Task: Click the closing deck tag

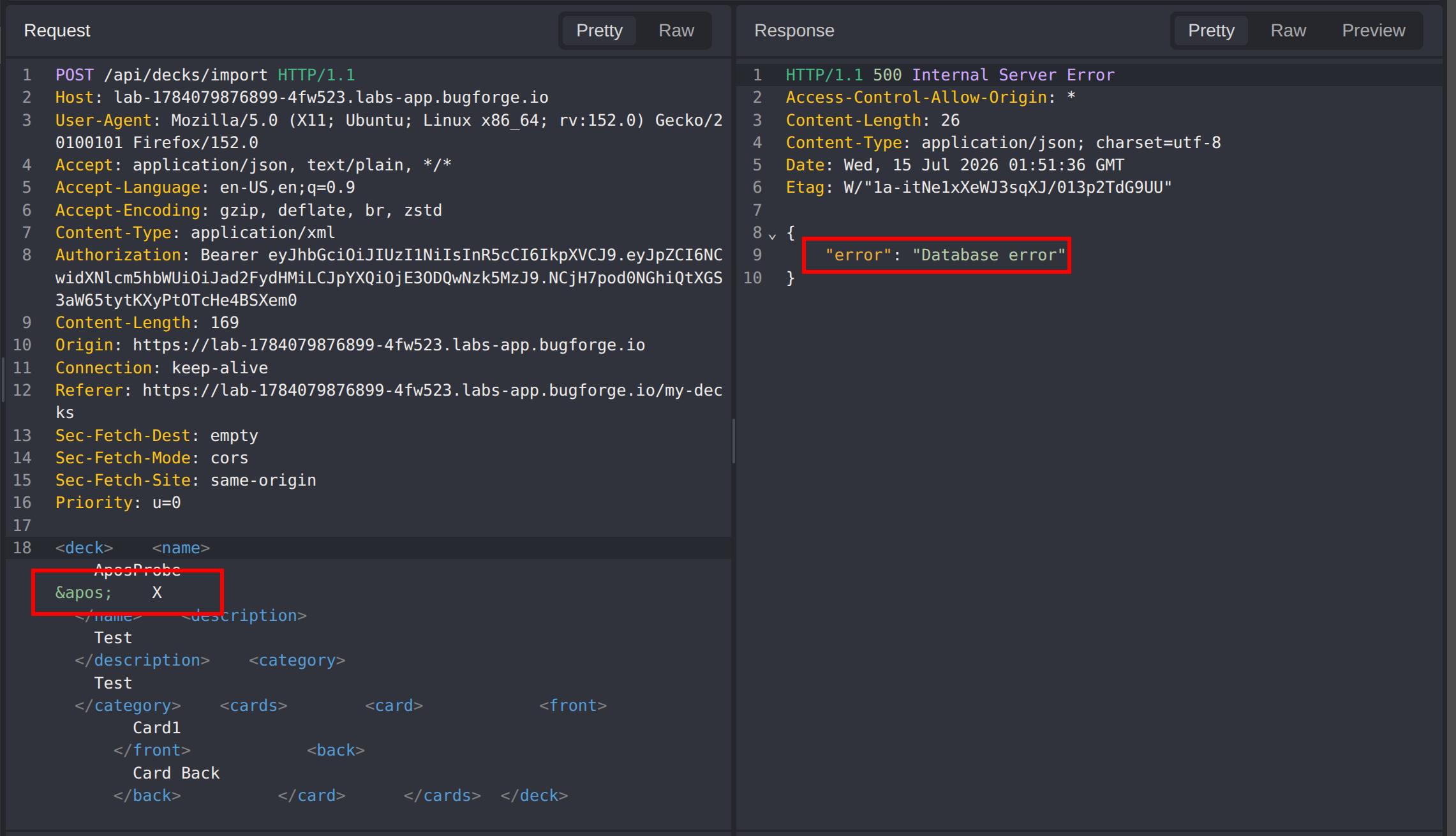Action: 534,796
